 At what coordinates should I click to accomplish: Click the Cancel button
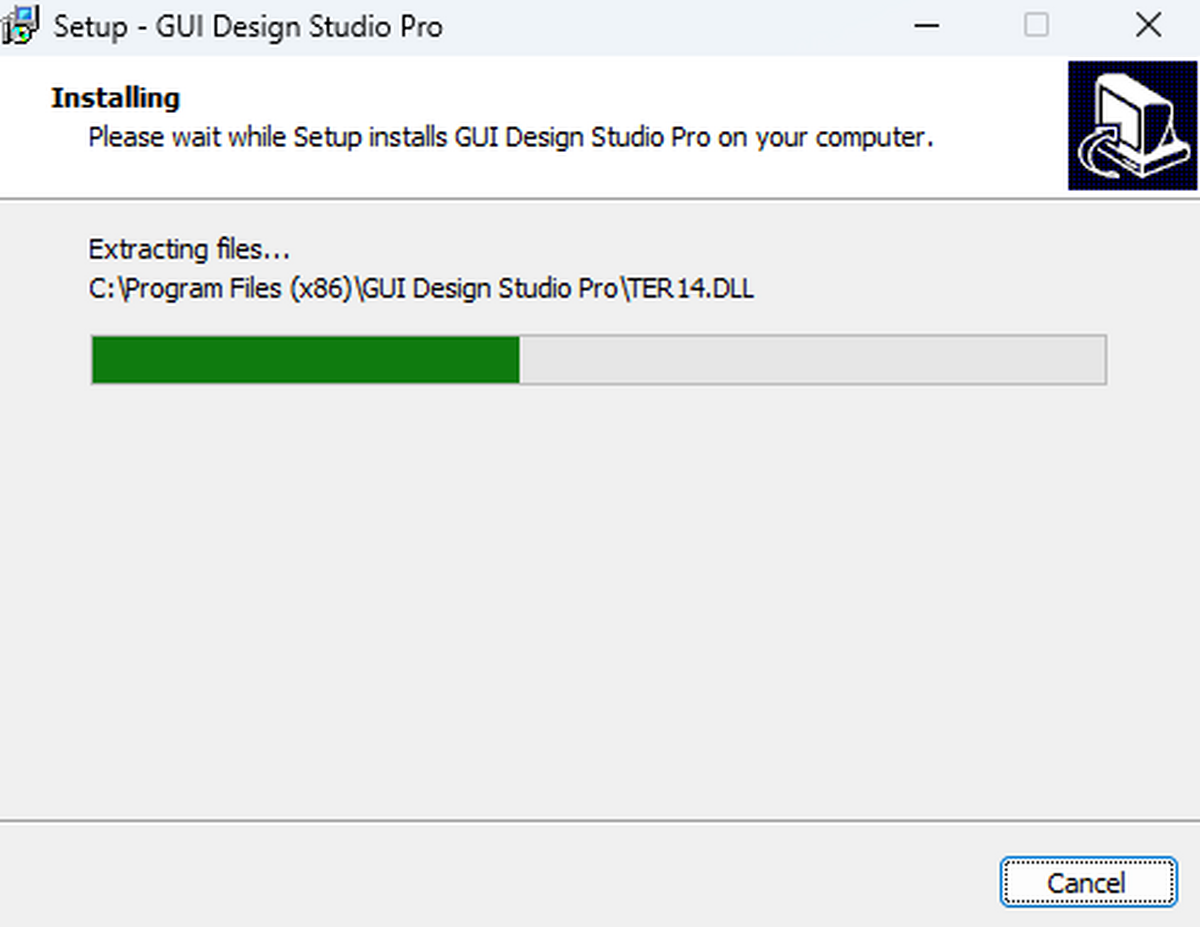(x=1087, y=883)
